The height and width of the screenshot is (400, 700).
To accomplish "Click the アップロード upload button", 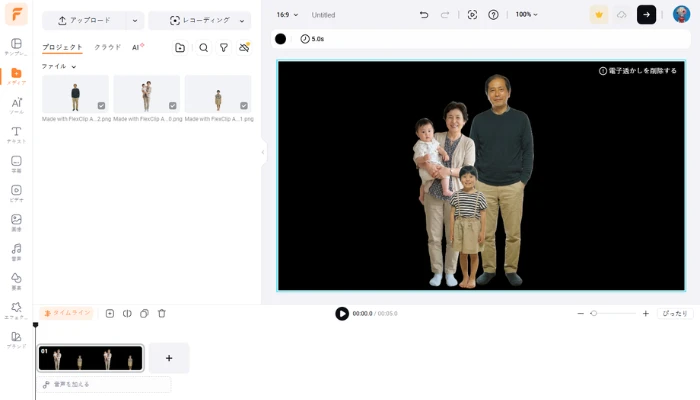I will pyautogui.click(x=84, y=20).
